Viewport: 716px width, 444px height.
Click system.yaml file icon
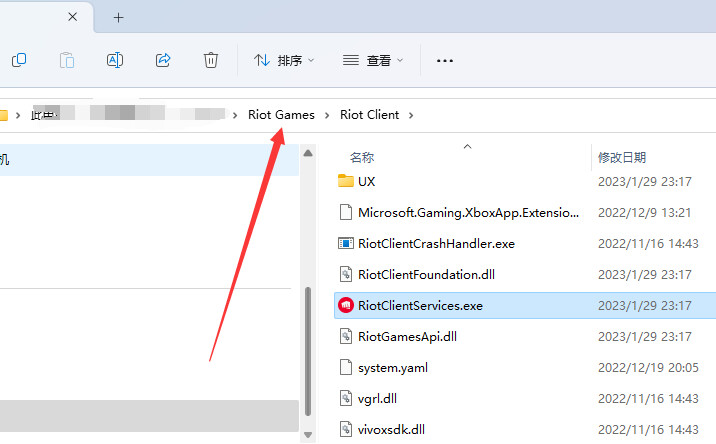[346, 367]
